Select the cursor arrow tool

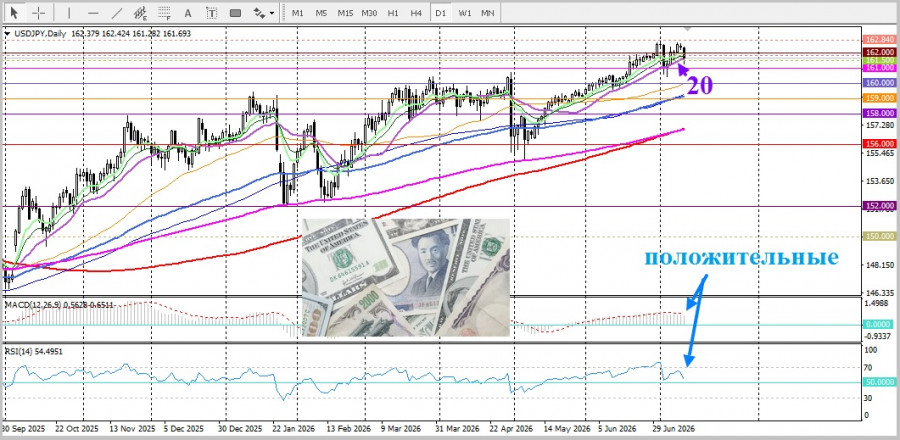tap(14, 13)
